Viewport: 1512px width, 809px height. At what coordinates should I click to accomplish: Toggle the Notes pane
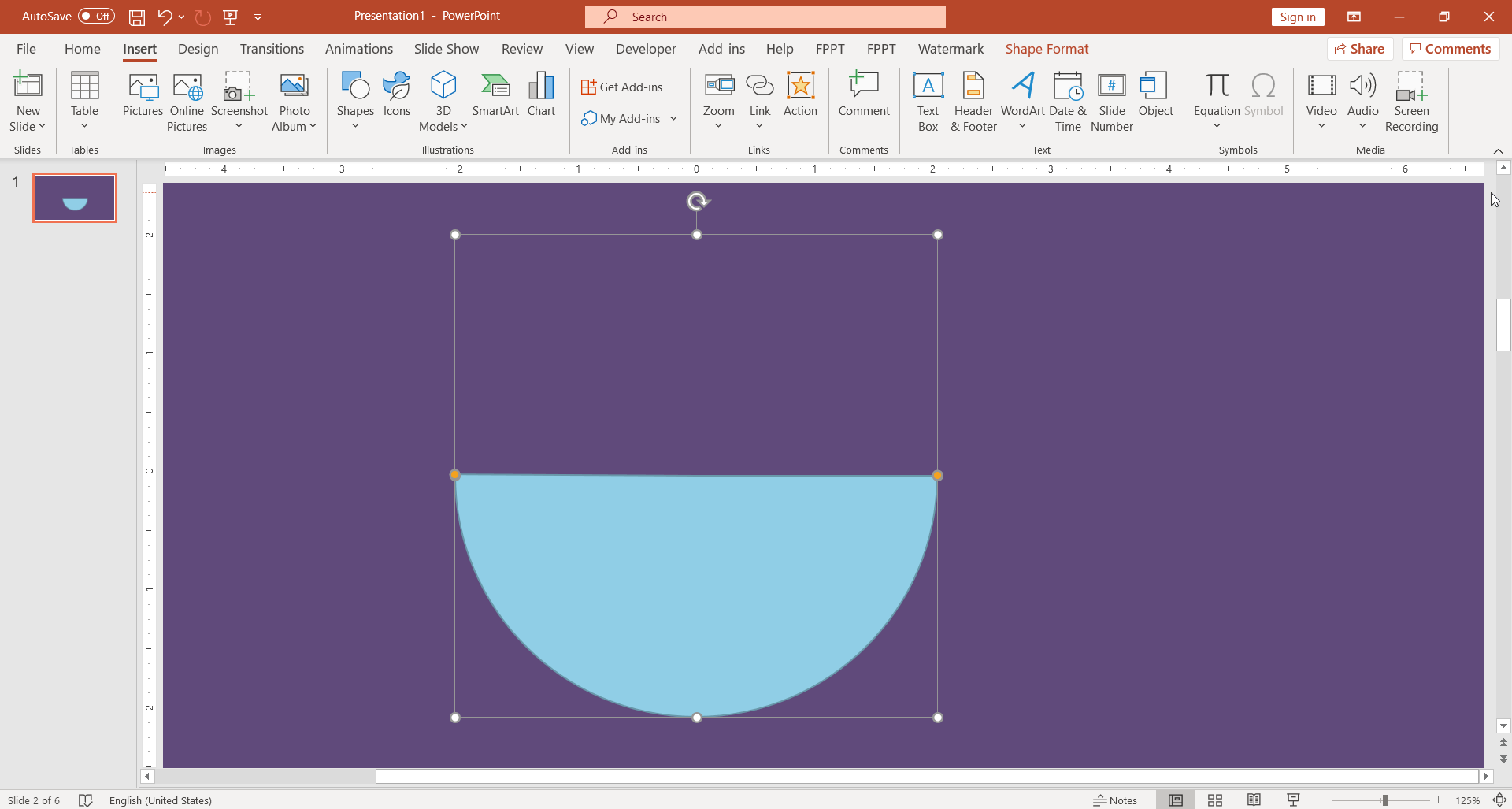pyautogui.click(x=1115, y=800)
